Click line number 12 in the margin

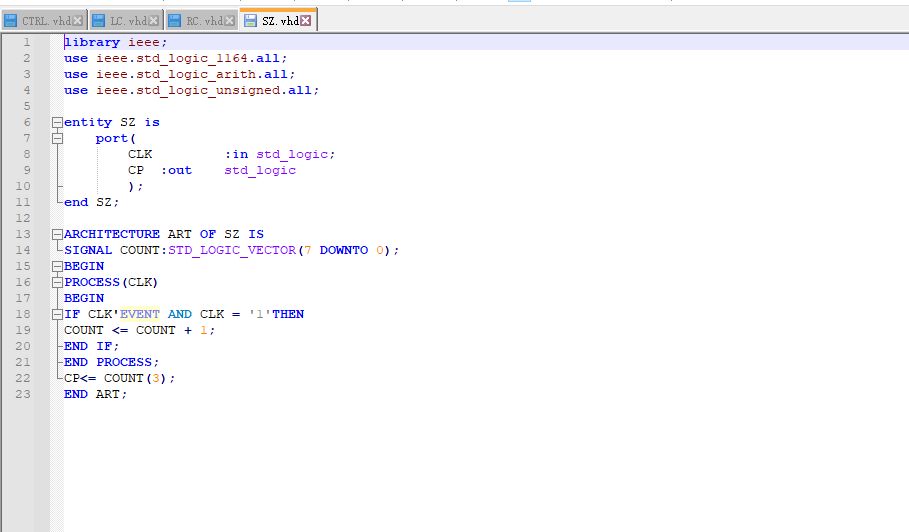[x=23, y=218]
